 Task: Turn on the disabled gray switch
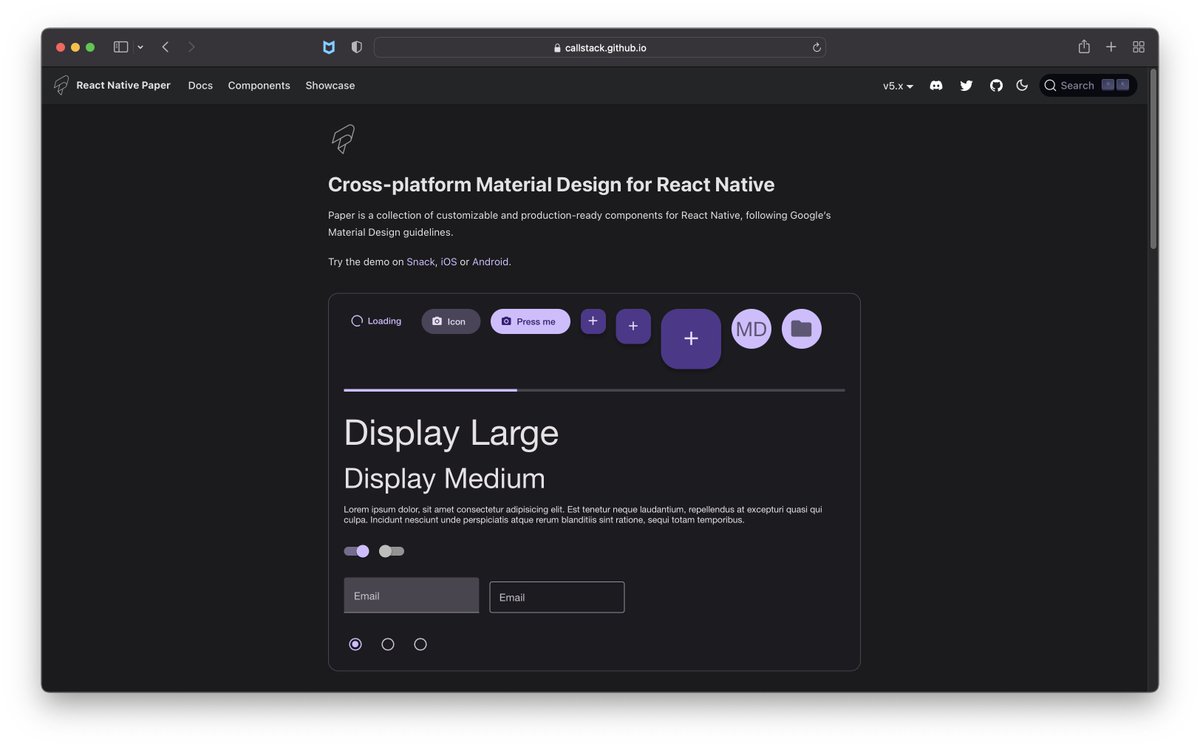click(392, 551)
